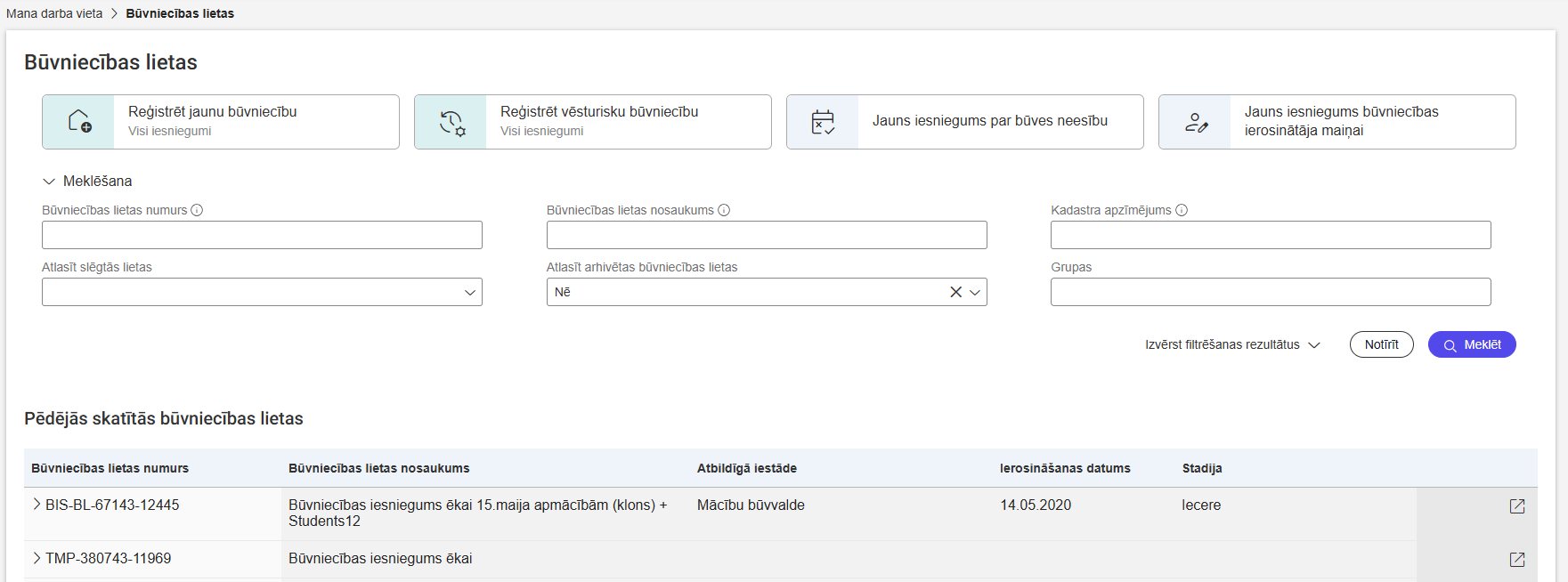Click the Reģistrēt vēsturisku būvniecību clock icon
This screenshot has height=582, width=1568.
coord(451,122)
